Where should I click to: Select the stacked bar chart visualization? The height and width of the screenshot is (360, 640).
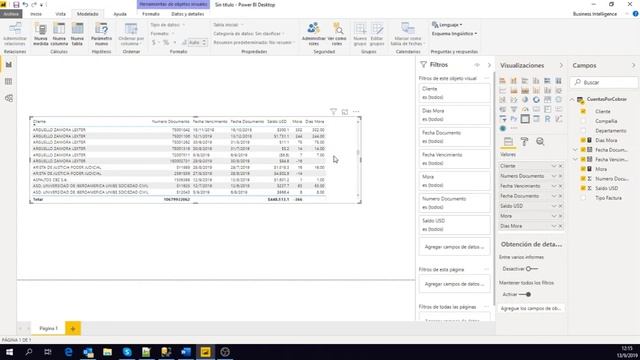tap(502, 81)
